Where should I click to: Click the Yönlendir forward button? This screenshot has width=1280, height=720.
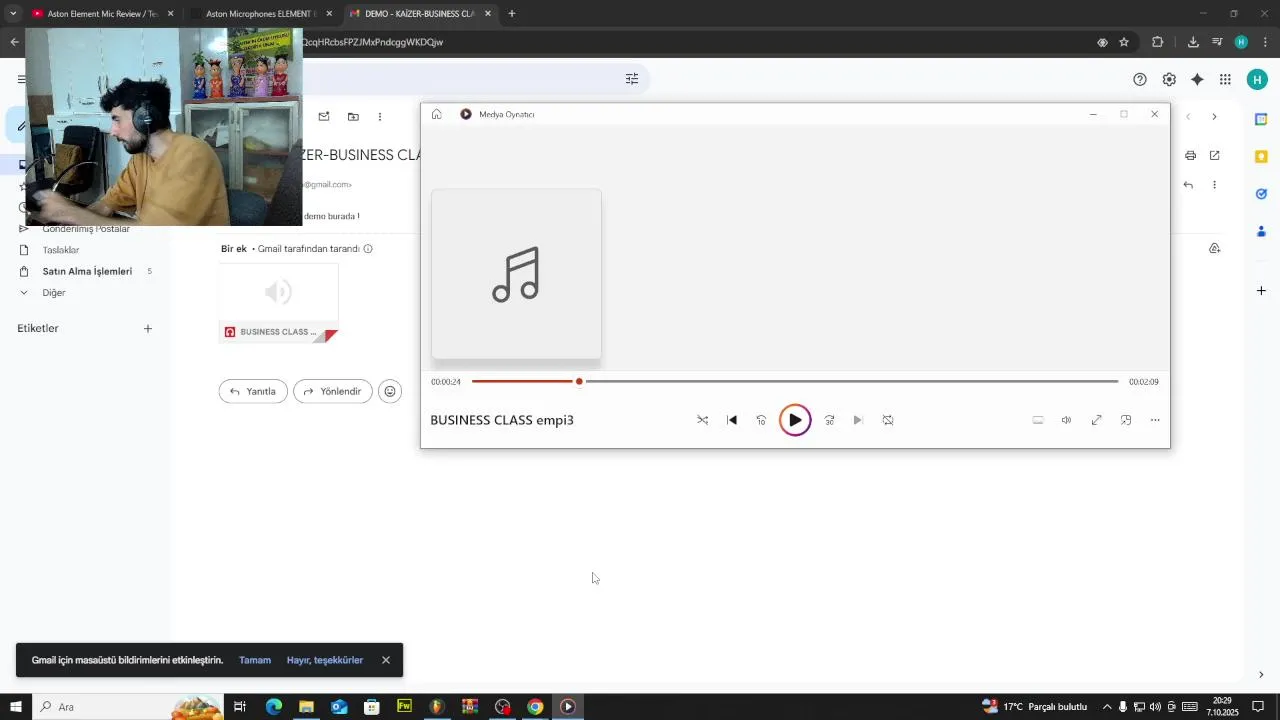click(333, 391)
